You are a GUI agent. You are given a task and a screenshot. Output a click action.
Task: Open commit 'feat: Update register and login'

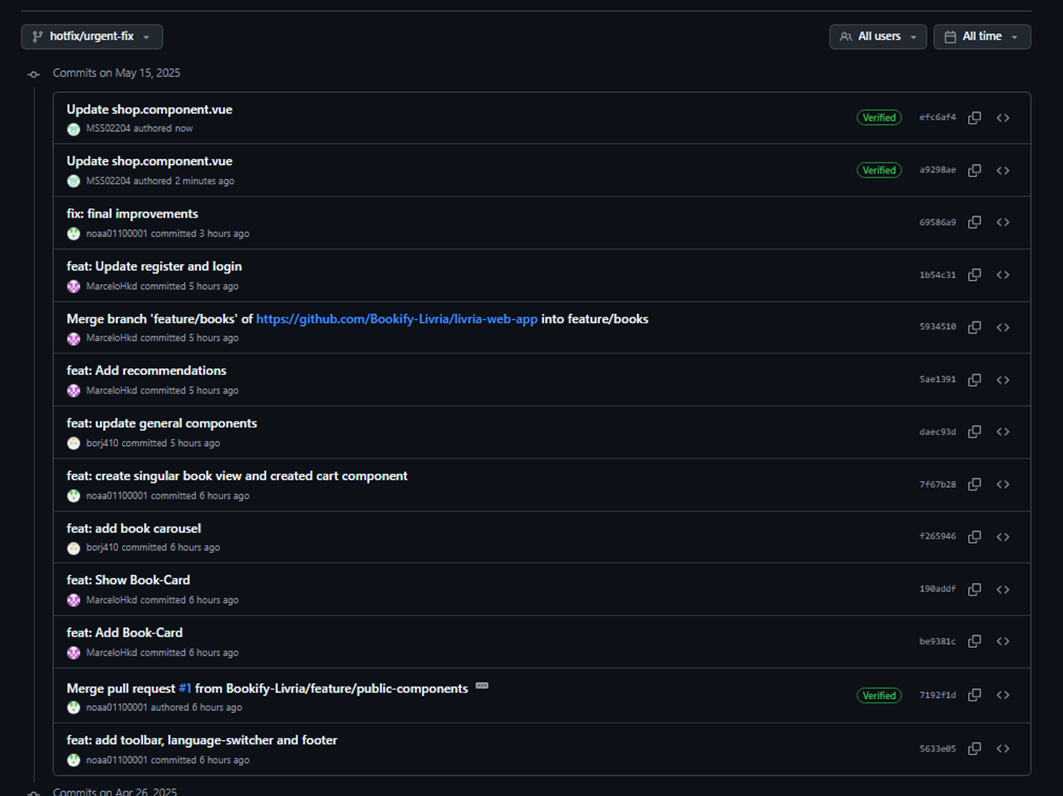154,266
